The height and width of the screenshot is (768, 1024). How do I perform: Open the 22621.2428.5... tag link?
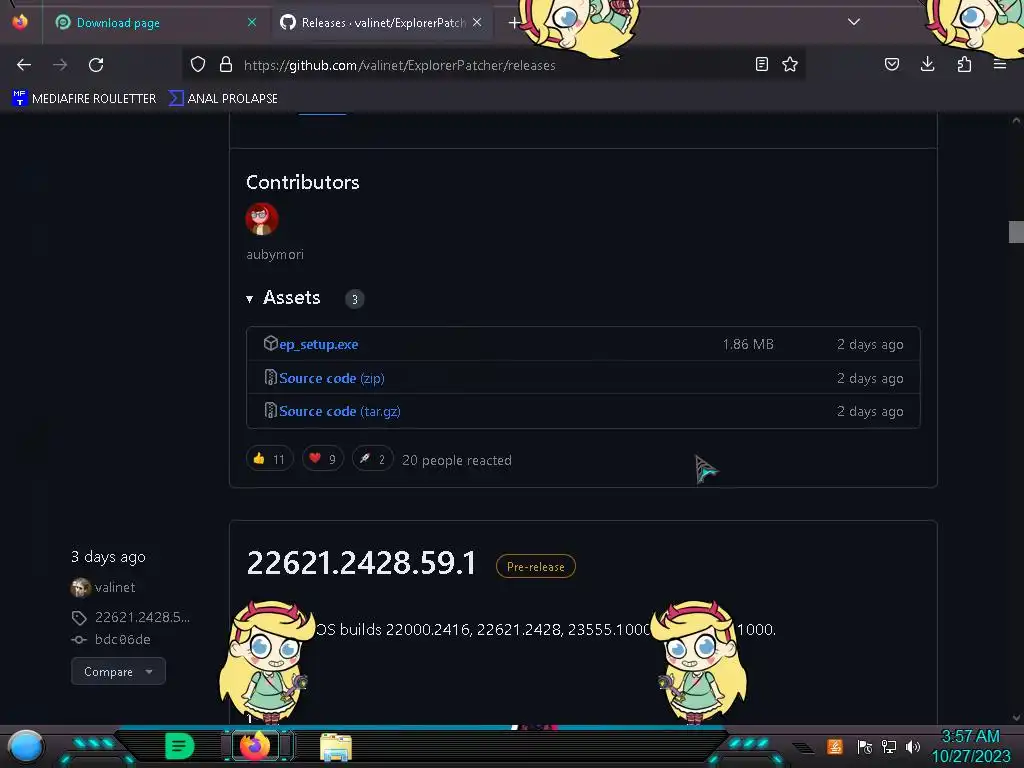(x=142, y=617)
